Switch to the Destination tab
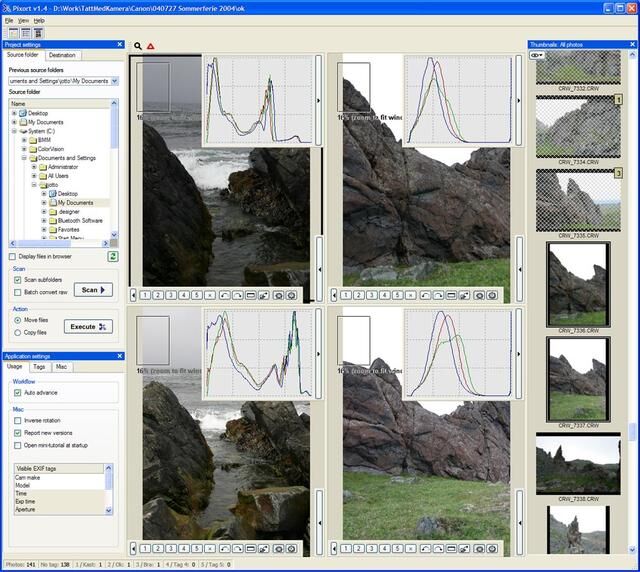The height and width of the screenshot is (572, 640). coord(62,55)
